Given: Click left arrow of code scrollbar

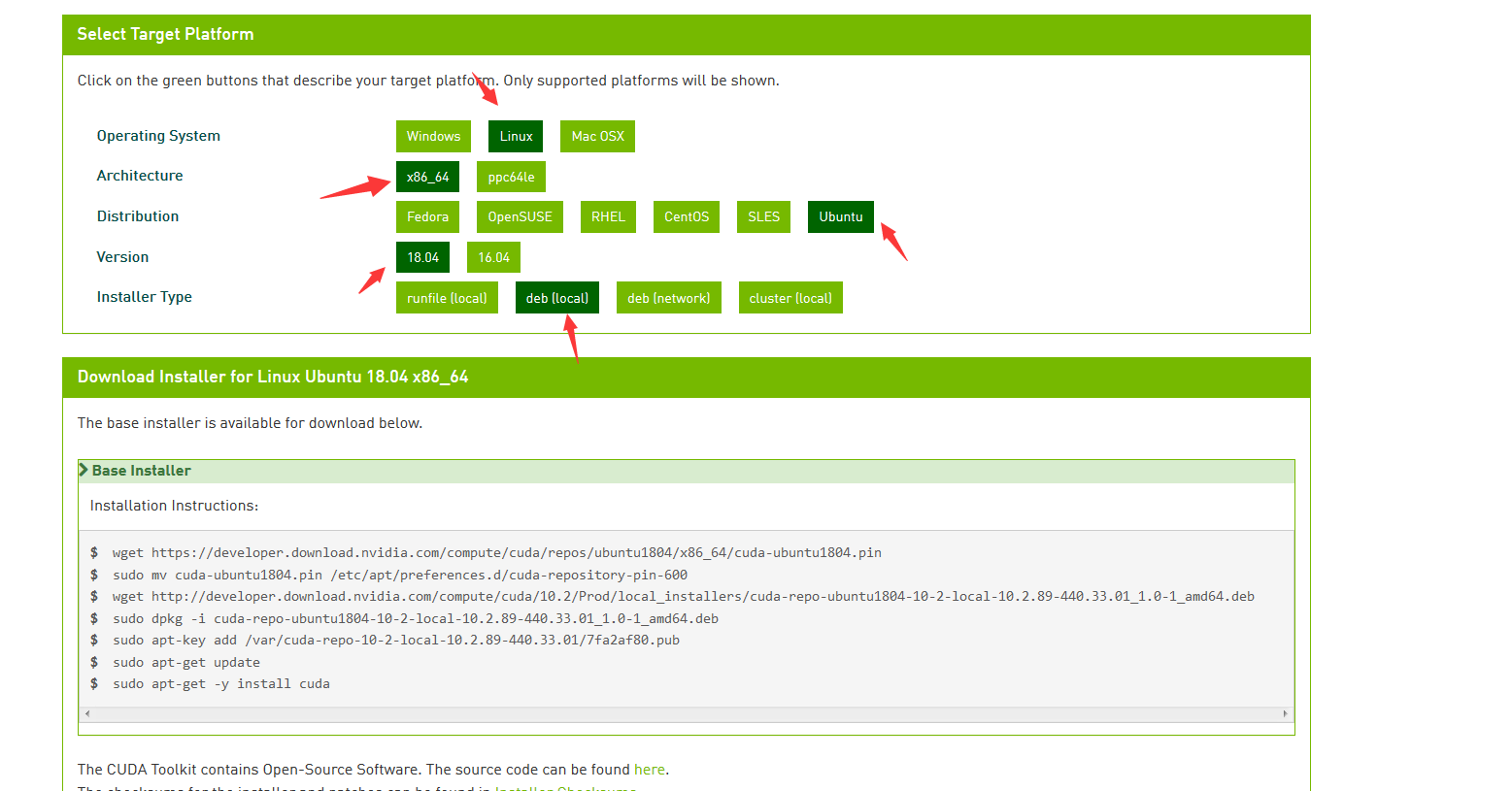Looking at the screenshot, I should pyautogui.click(x=87, y=713).
